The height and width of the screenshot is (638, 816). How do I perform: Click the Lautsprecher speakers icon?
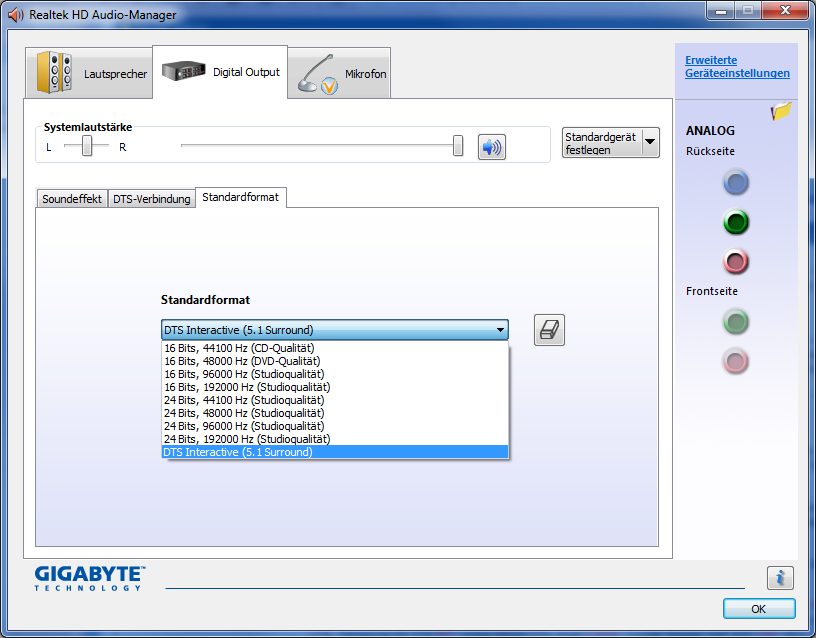(x=54, y=72)
